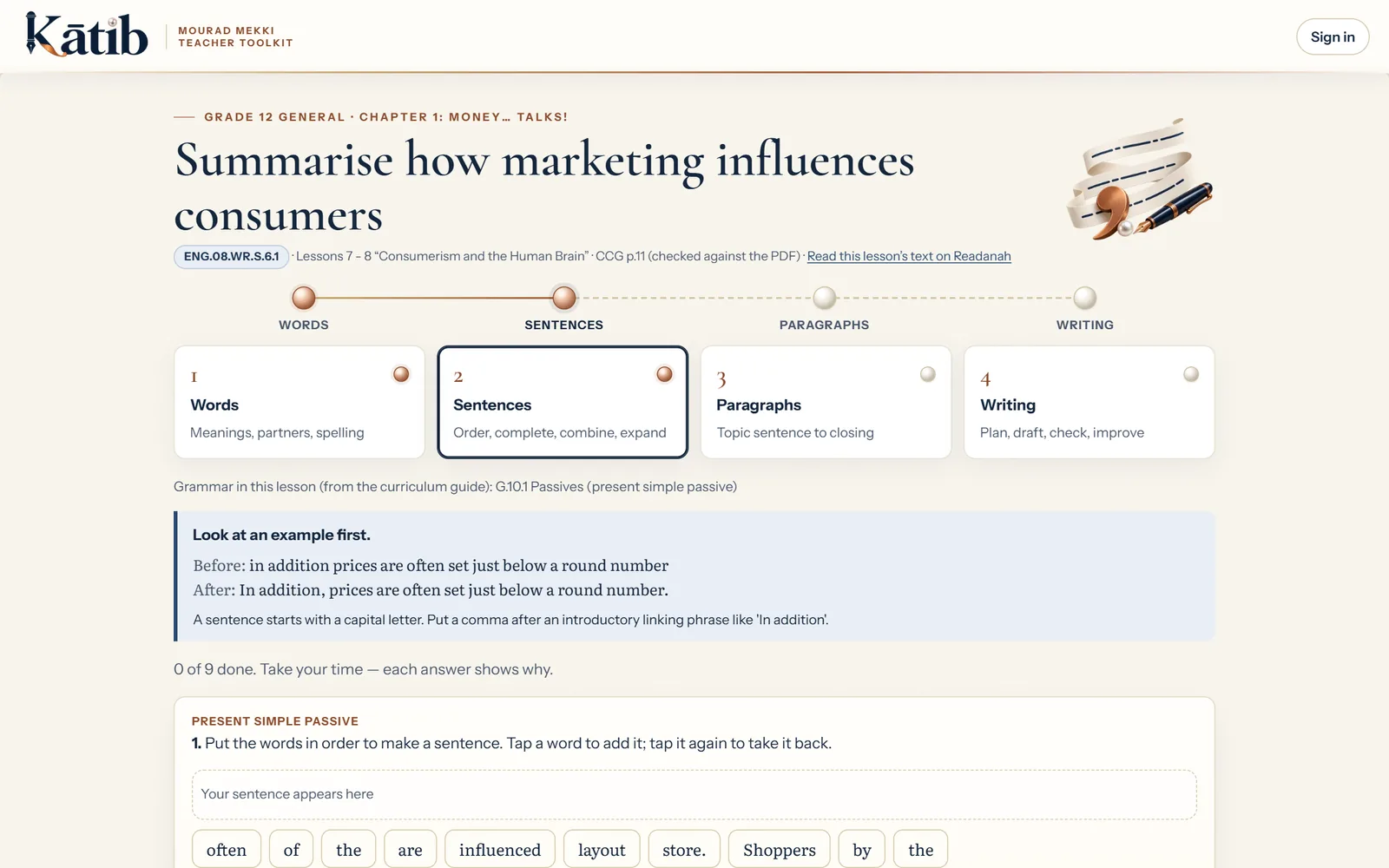Open the Sentences stage card

[x=563, y=402]
